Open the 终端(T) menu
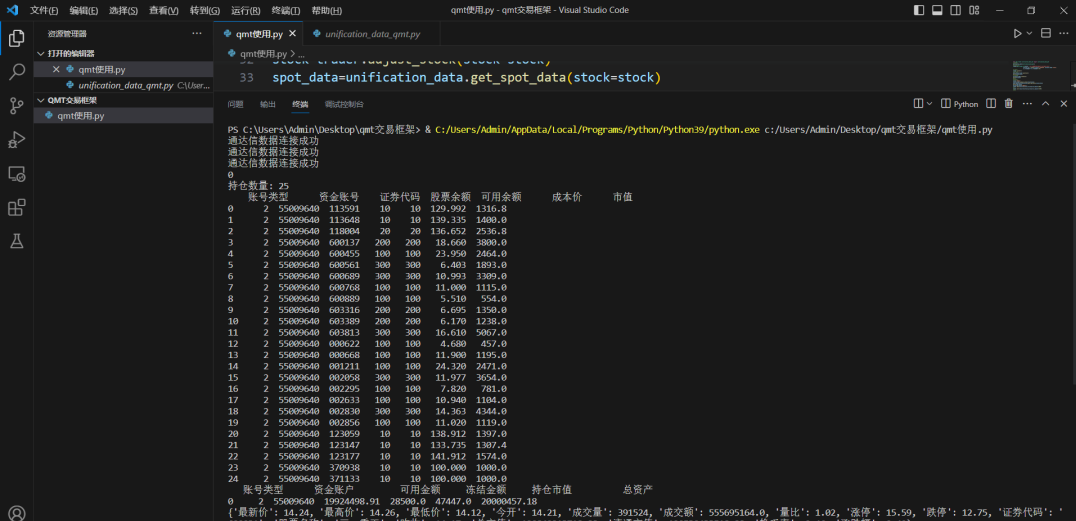Screen dimensions: 1076x521 (x=285, y=10)
